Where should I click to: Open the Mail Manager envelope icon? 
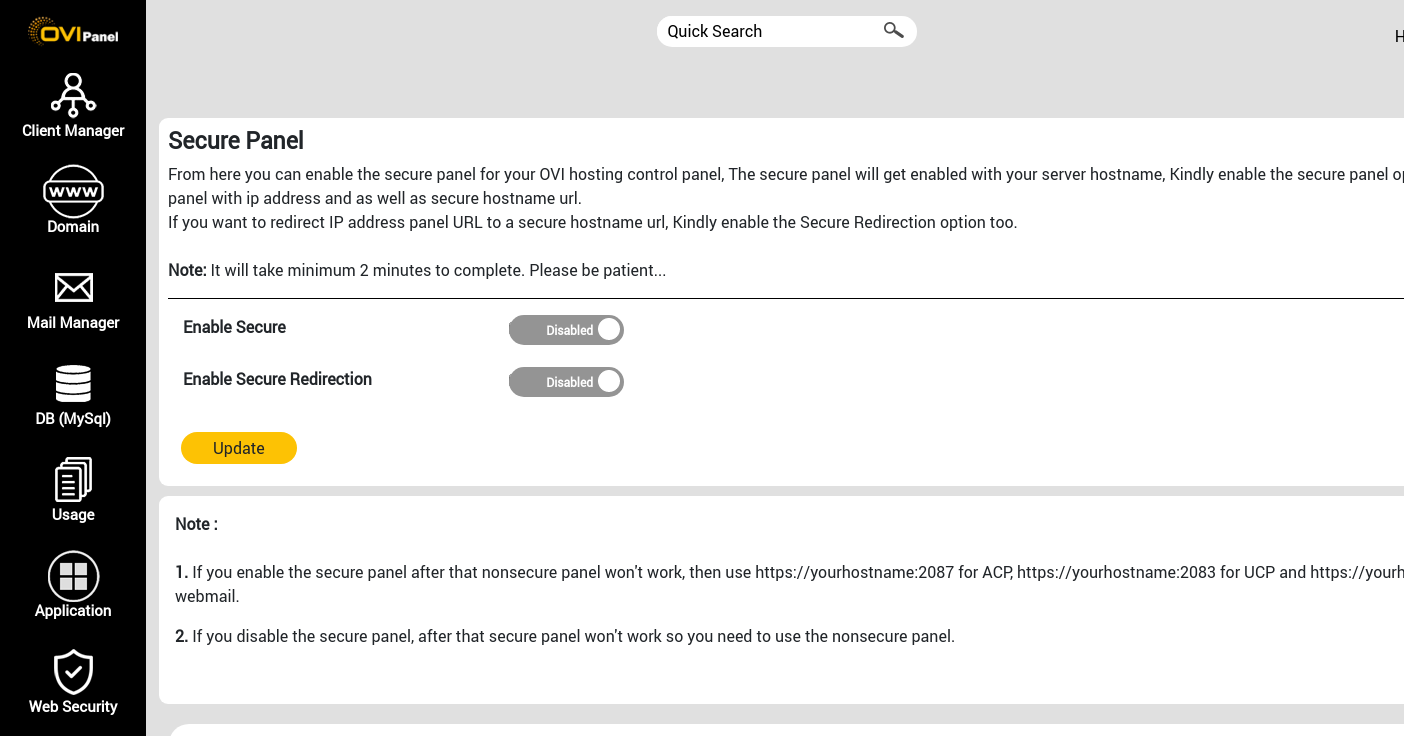point(73,287)
